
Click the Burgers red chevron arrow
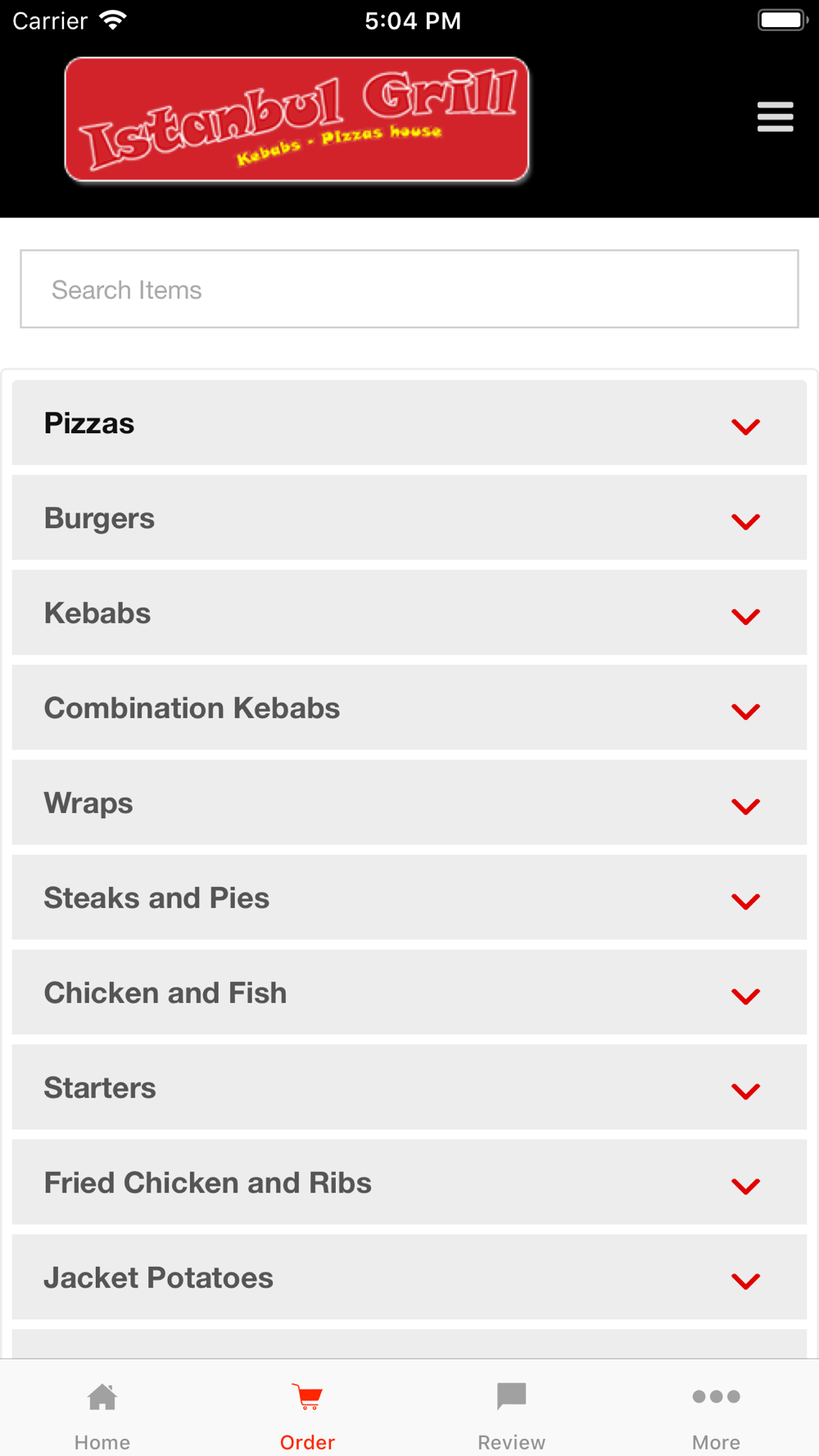point(745,522)
